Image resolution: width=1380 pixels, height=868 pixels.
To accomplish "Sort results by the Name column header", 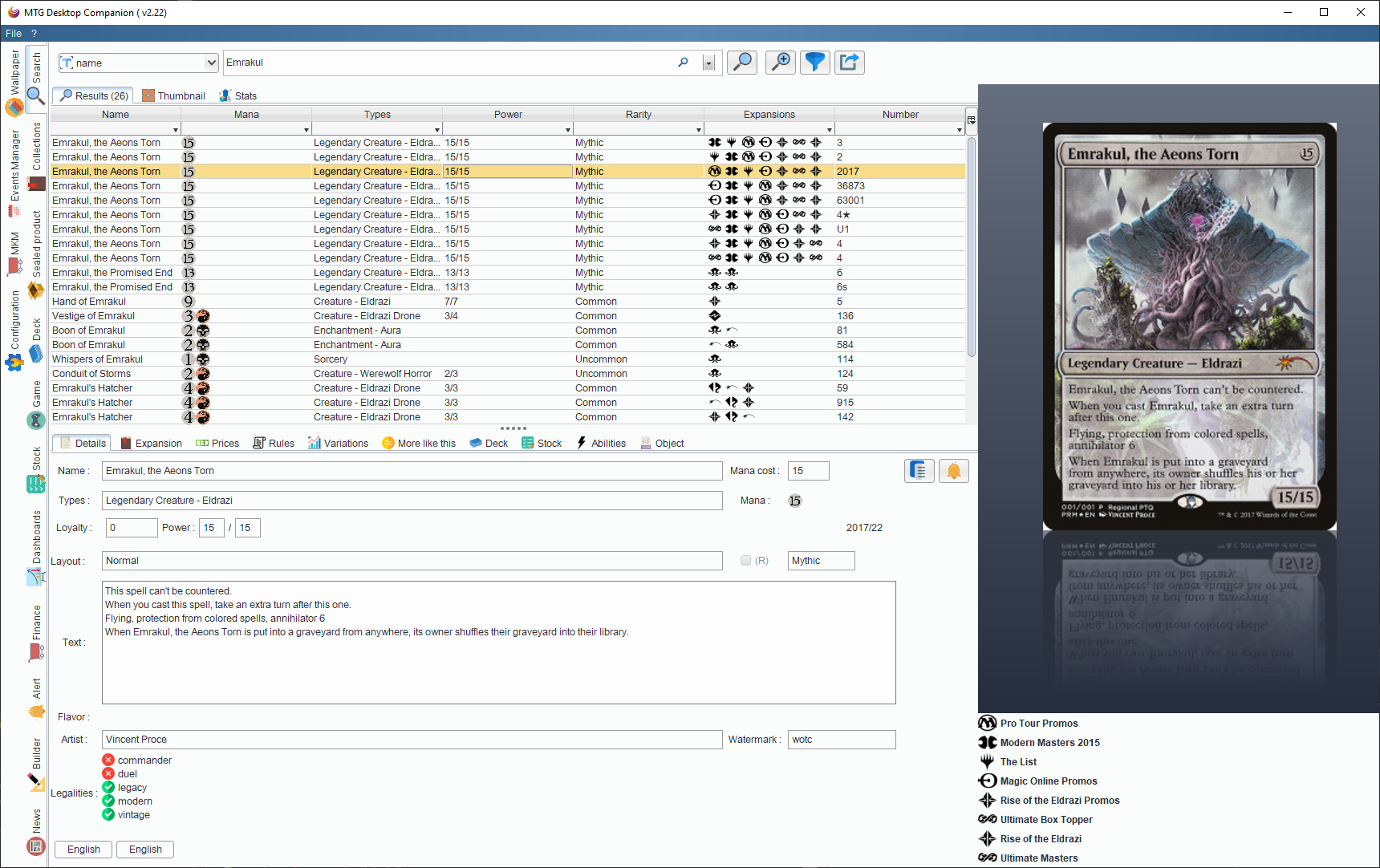I will [x=116, y=115].
